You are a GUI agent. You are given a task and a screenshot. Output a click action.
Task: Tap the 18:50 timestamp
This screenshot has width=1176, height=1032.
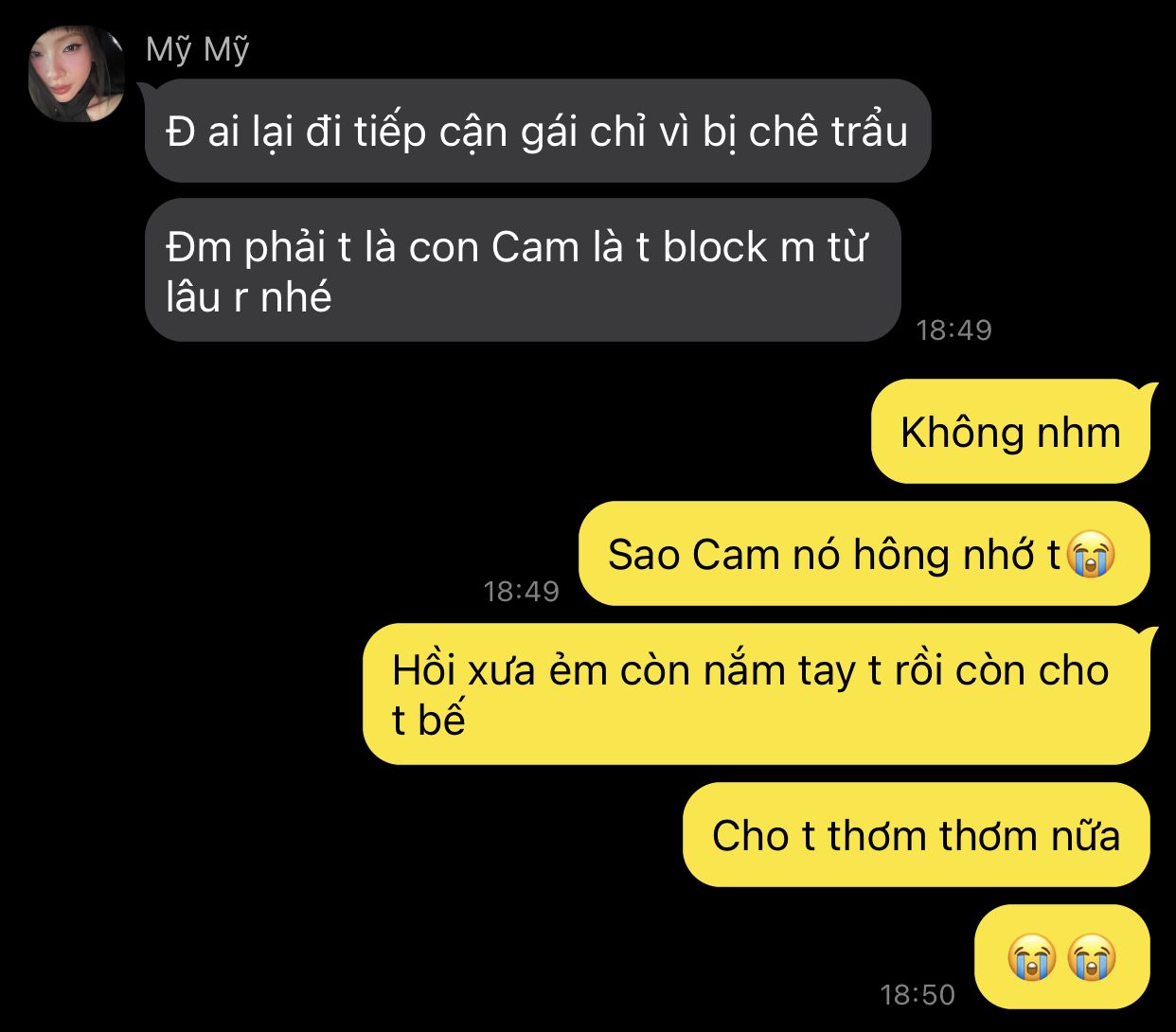tap(918, 994)
